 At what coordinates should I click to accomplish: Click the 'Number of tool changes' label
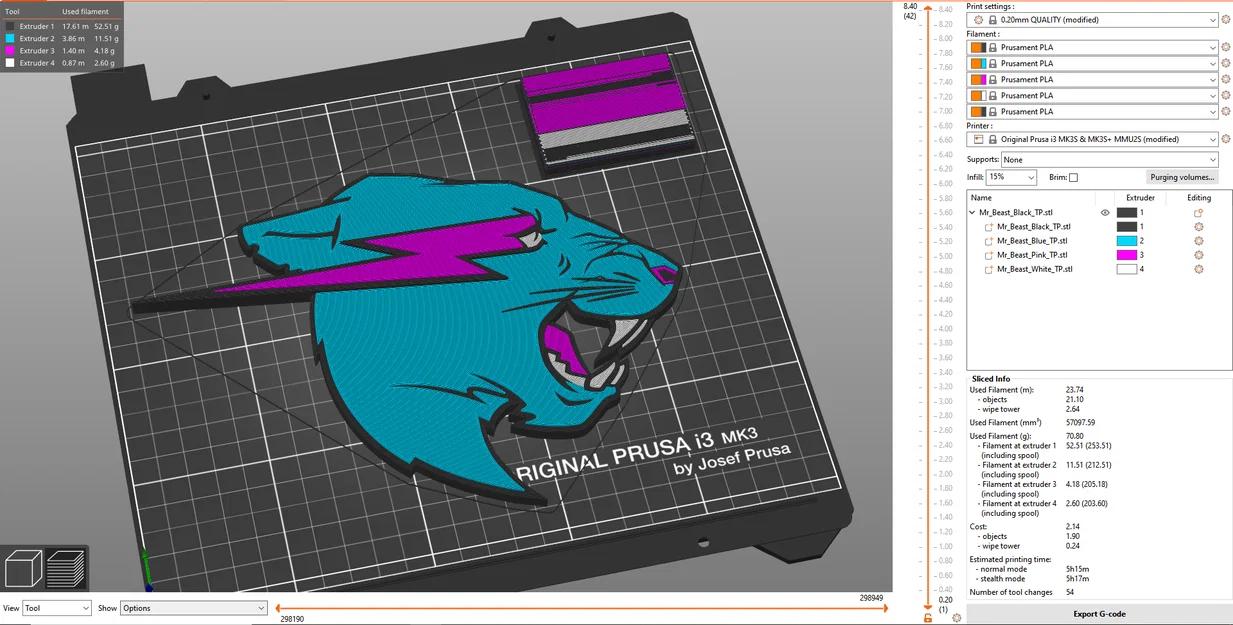pos(1011,592)
